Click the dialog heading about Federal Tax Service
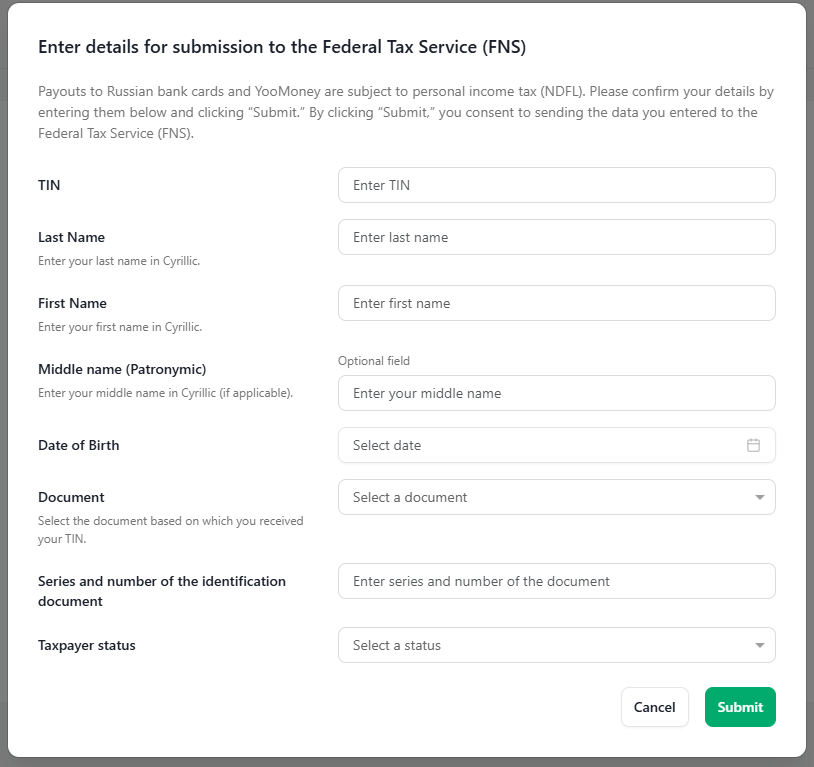 (282, 47)
